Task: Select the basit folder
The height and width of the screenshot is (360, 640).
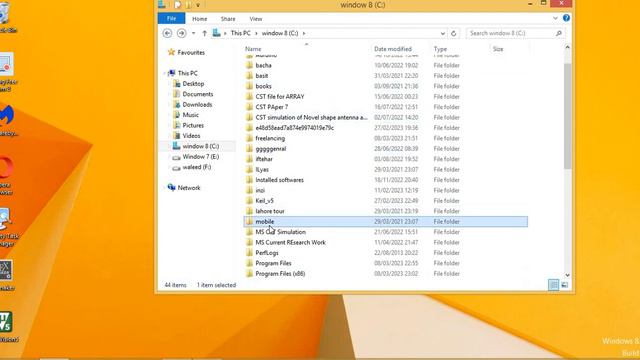Action: coord(262,76)
